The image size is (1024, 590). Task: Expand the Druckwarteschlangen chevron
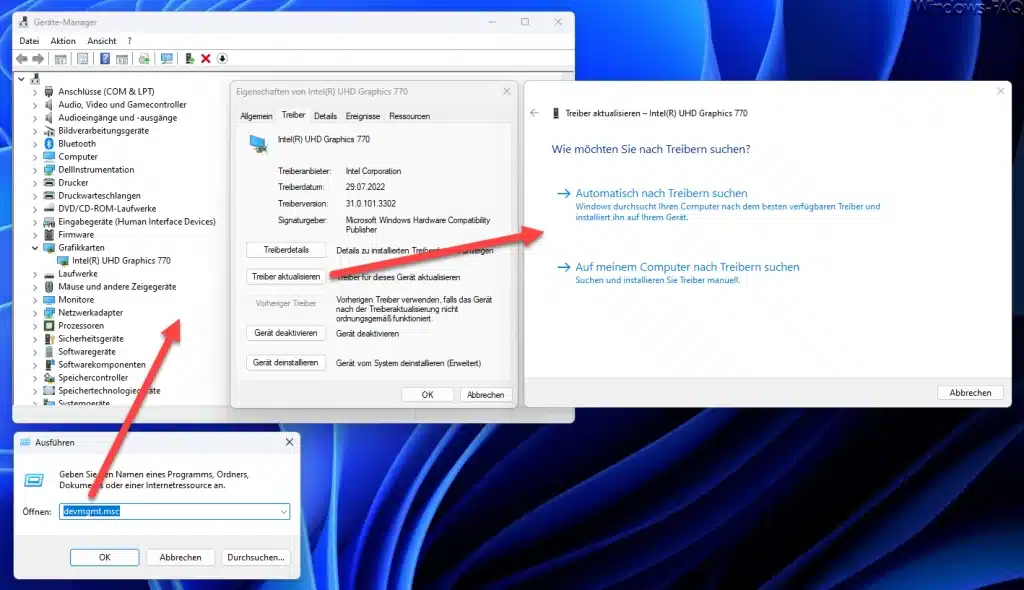click(35, 196)
